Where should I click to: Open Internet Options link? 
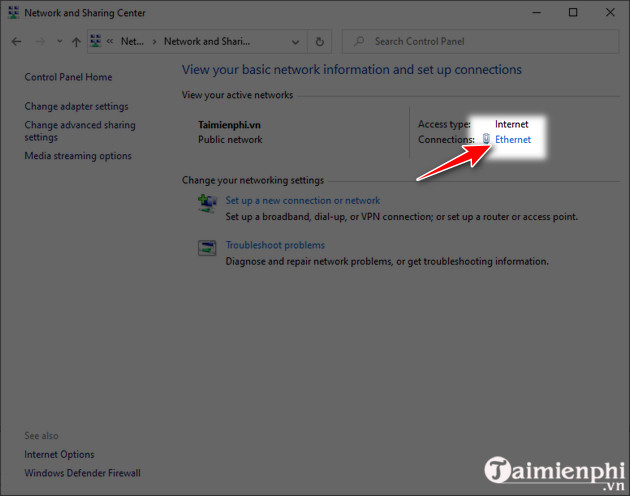[59, 455]
